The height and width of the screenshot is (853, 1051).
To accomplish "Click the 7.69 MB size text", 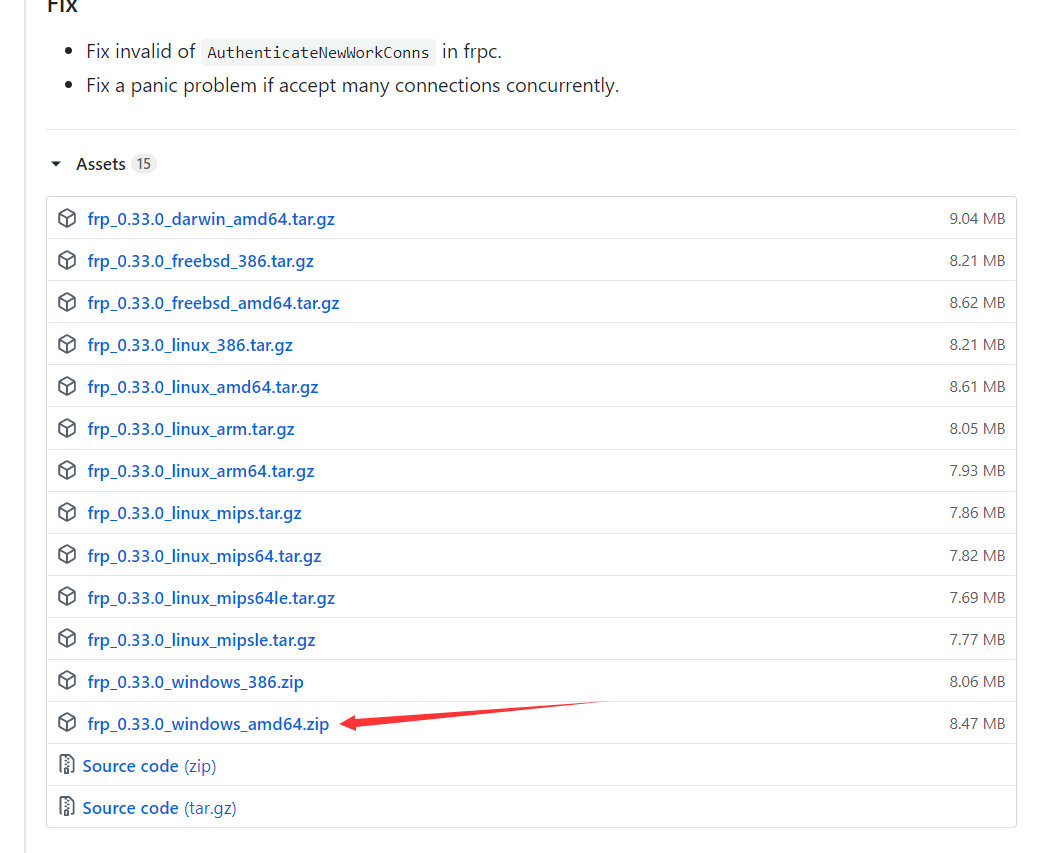I will pyautogui.click(x=977, y=598).
